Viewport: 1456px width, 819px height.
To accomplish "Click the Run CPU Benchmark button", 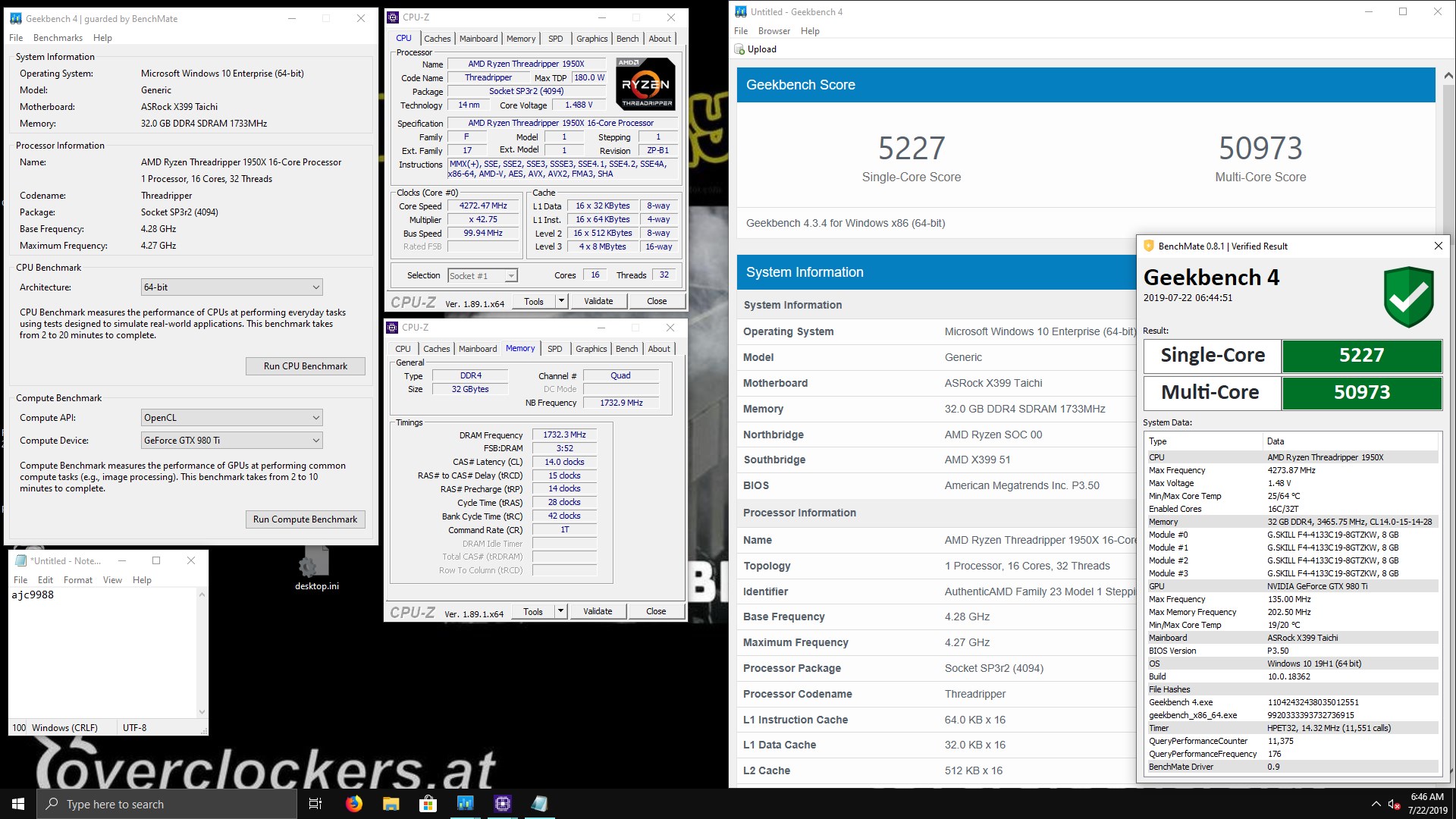I will pyautogui.click(x=305, y=366).
